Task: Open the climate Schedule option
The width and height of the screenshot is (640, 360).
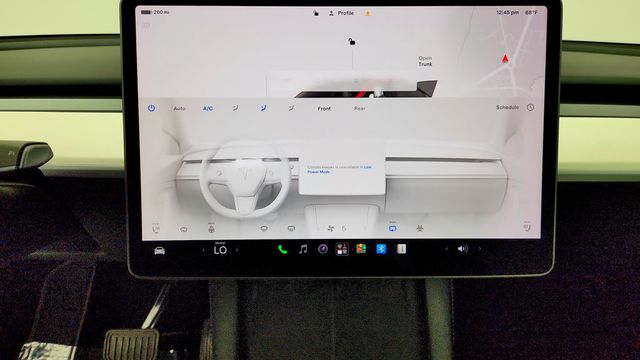Action: coord(507,107)
